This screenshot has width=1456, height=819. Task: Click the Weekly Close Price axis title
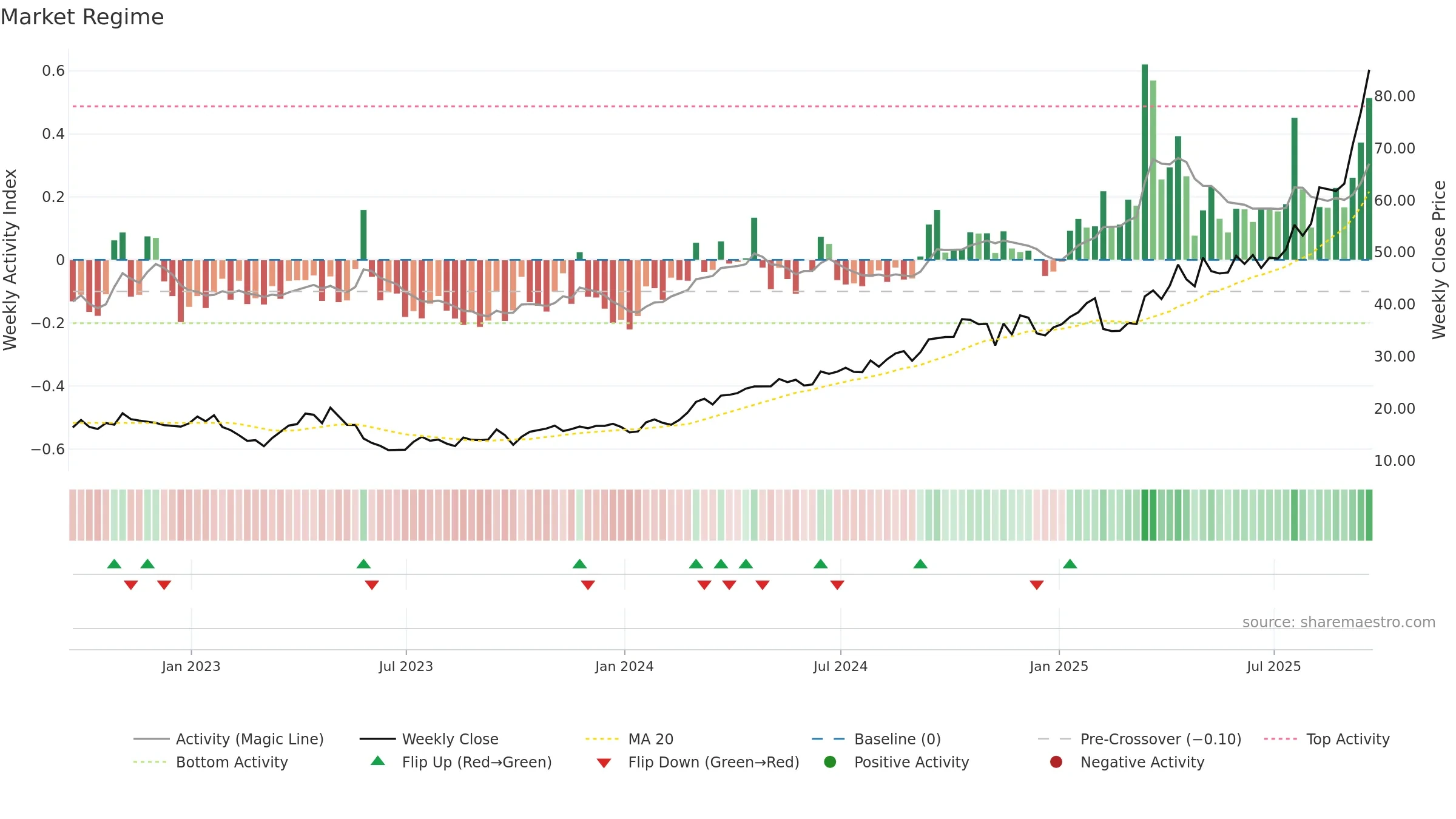pos(1439,260)
